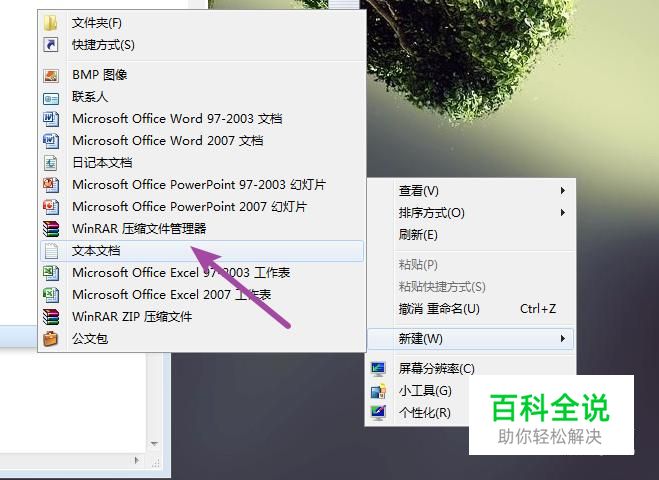Create a new 文件夹(F) folder
This screenshot has width=659, height=480.
tap(202, 23)
